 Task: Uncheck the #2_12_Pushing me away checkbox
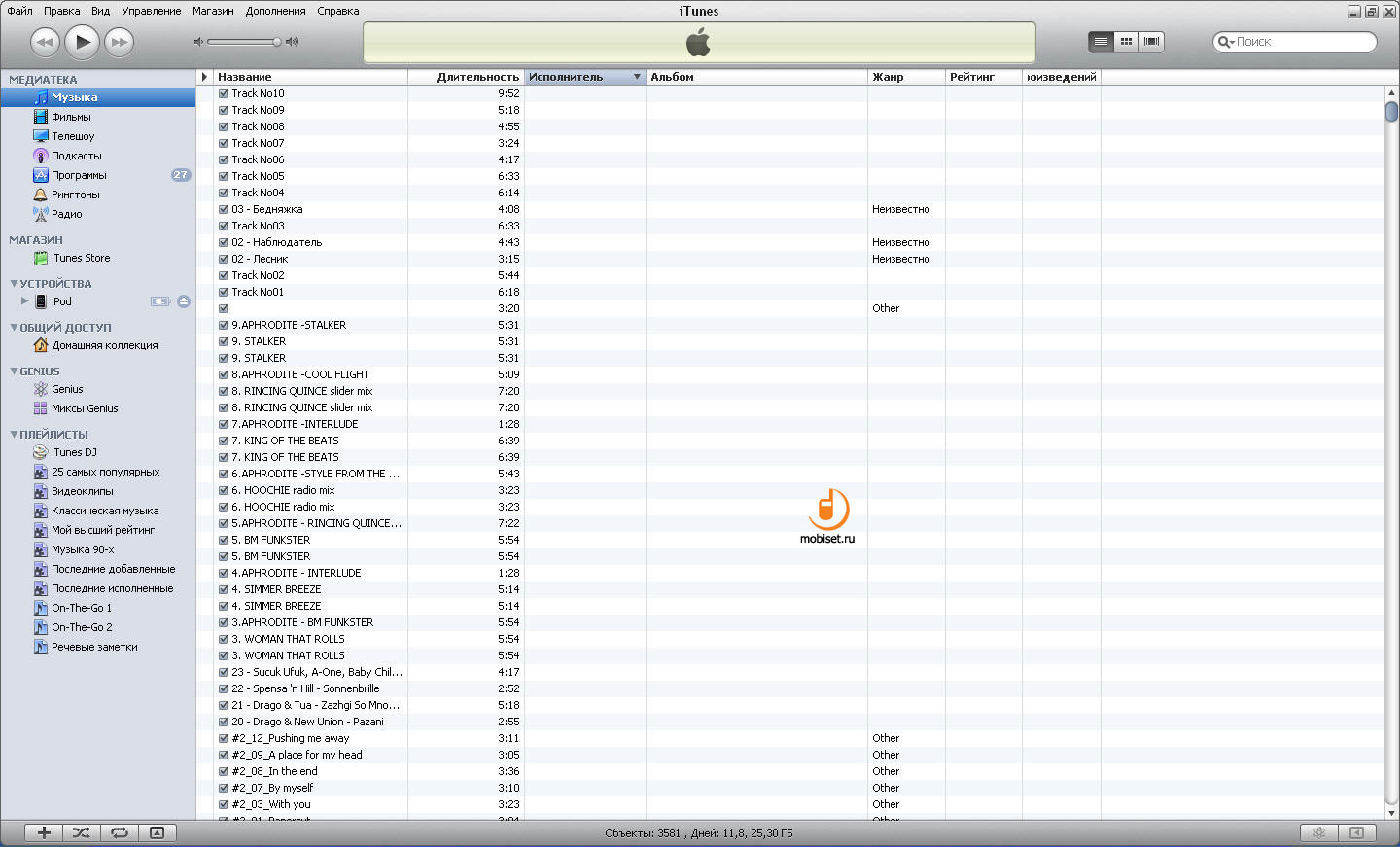click(224, 739)
